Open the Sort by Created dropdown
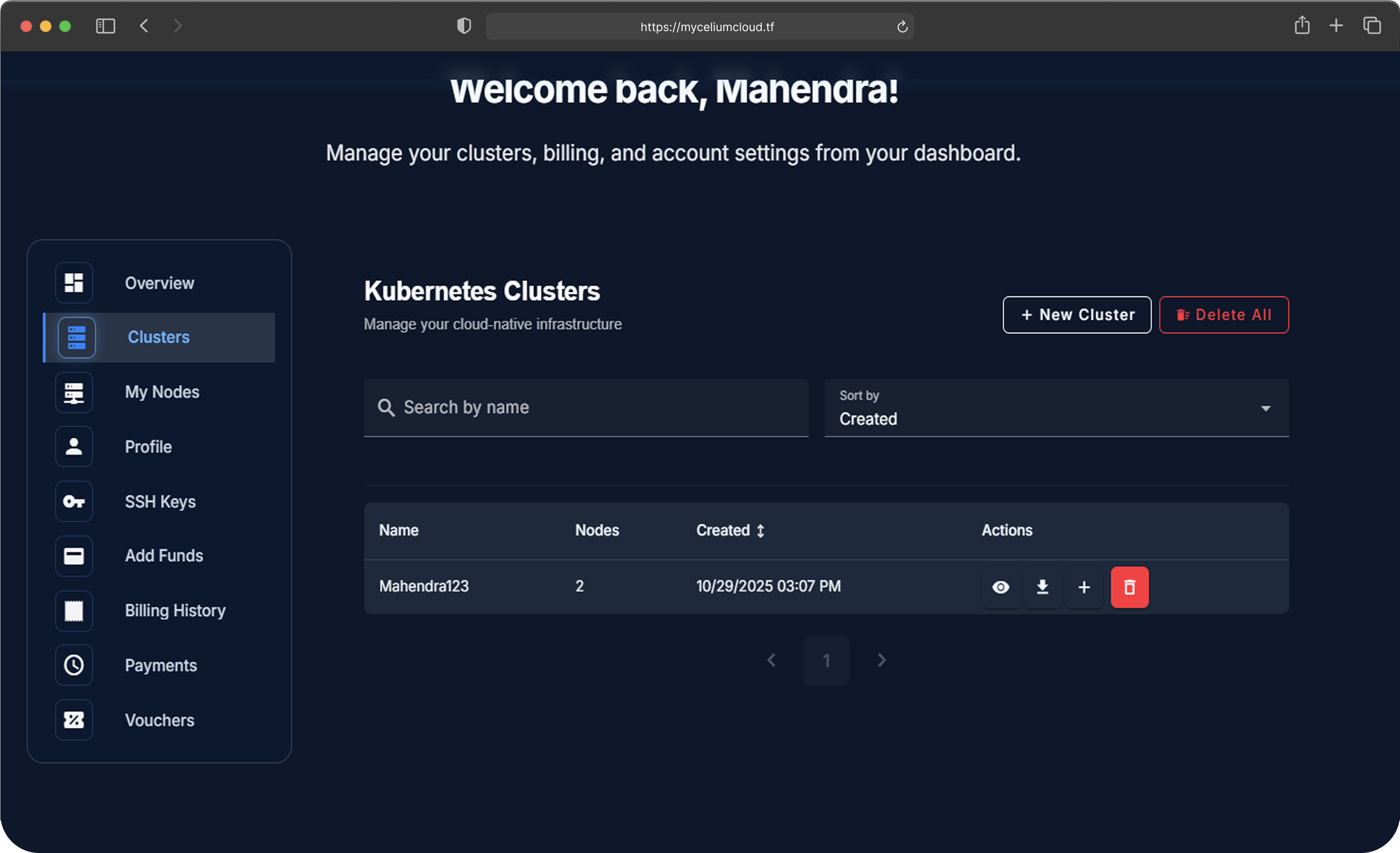 (x=1056, y=408)
